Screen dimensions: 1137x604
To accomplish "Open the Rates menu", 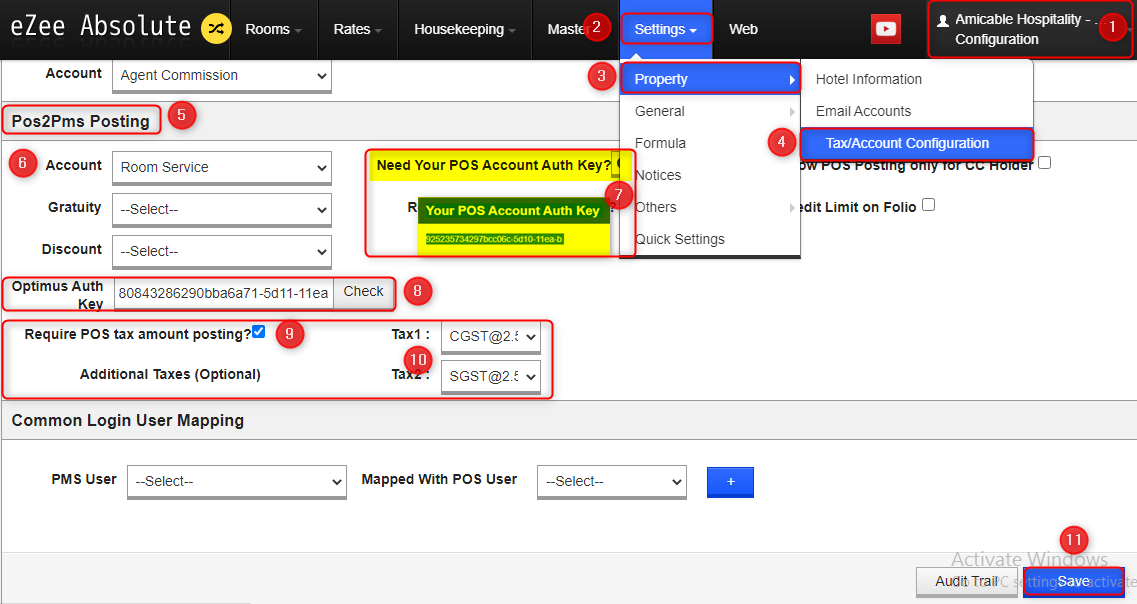I will (357, 30).
